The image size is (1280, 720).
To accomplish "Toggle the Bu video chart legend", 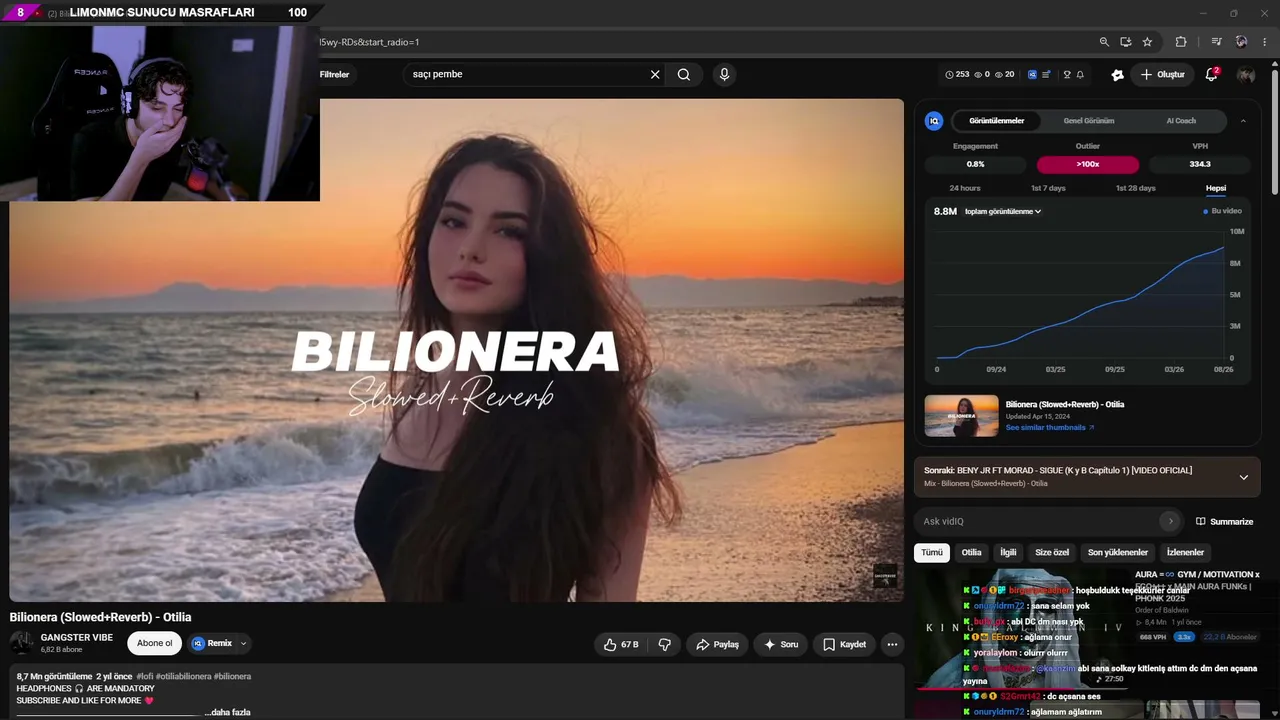I will tap(1223, 211).
